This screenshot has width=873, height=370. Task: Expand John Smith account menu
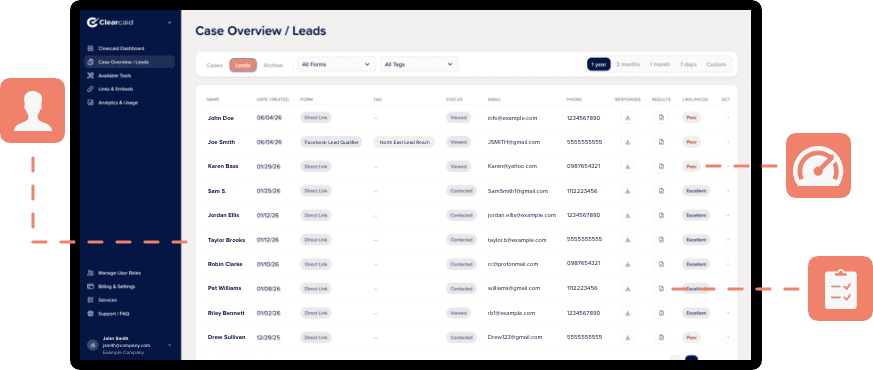(169, 345)
